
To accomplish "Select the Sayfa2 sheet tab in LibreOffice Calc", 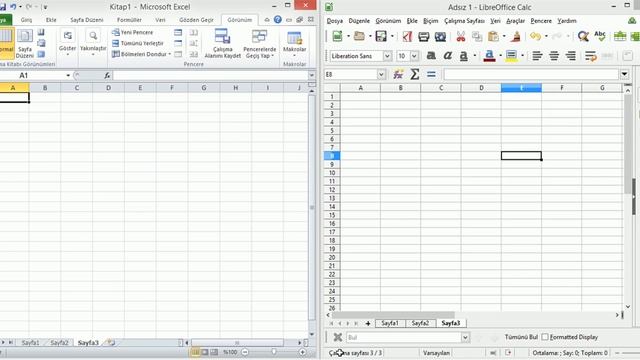I will click(420, 323).
